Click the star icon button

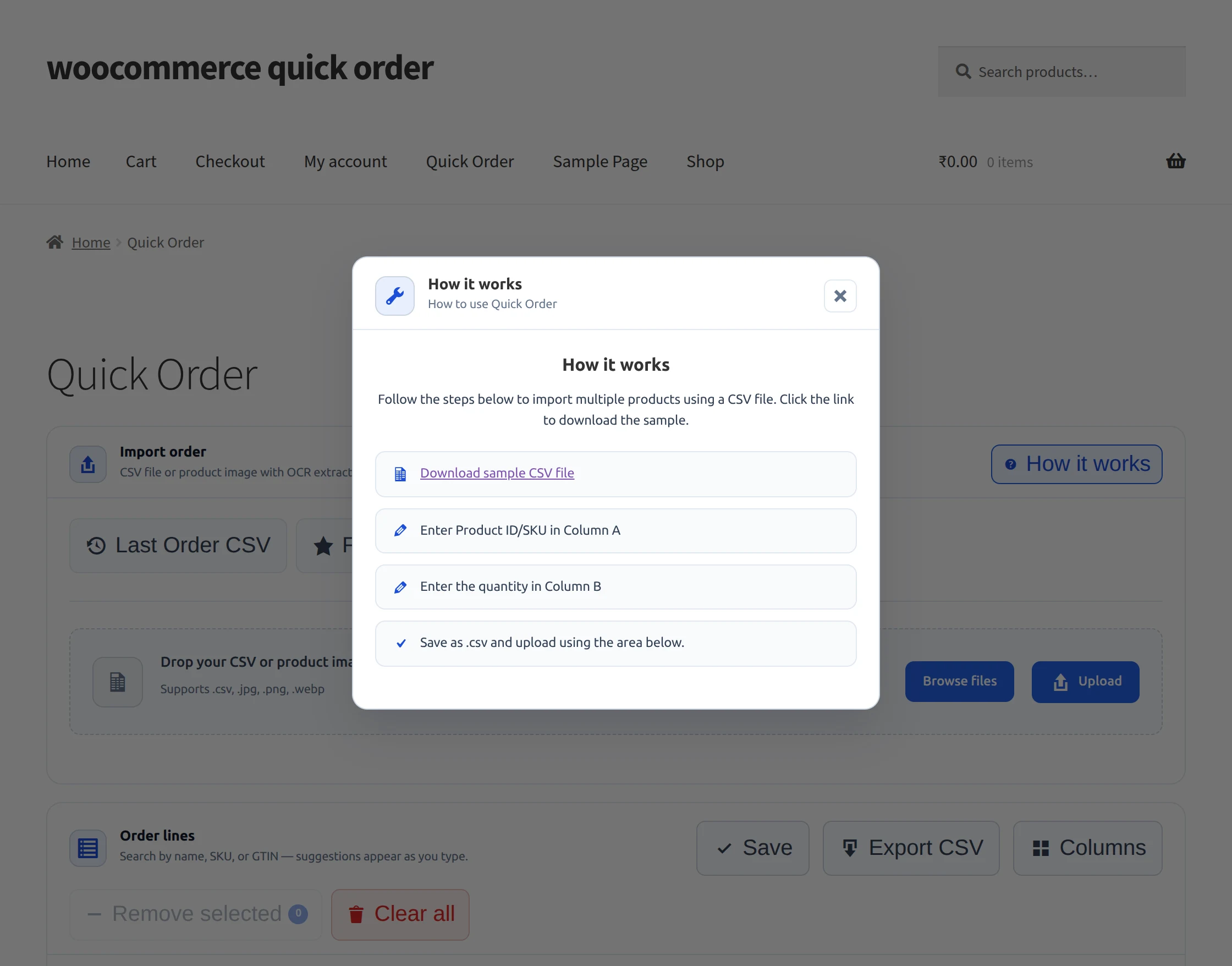tap(323, 546)
